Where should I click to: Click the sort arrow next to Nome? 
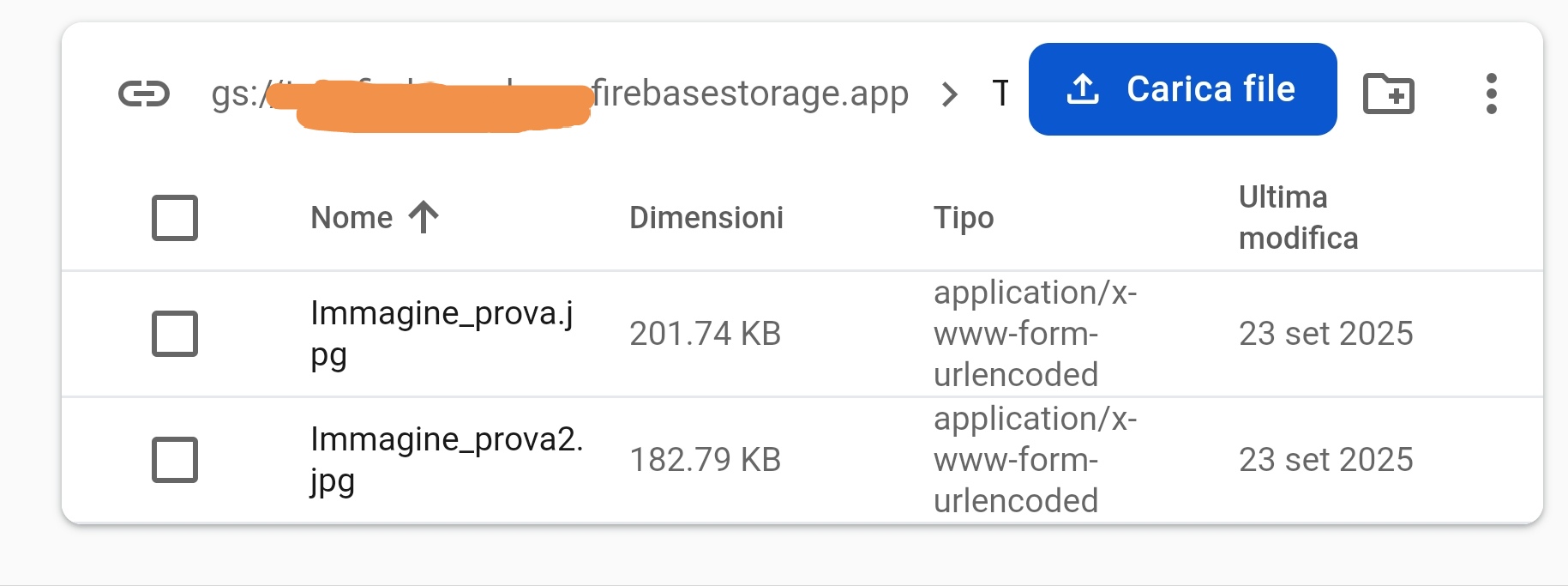(x=424, y=217)
